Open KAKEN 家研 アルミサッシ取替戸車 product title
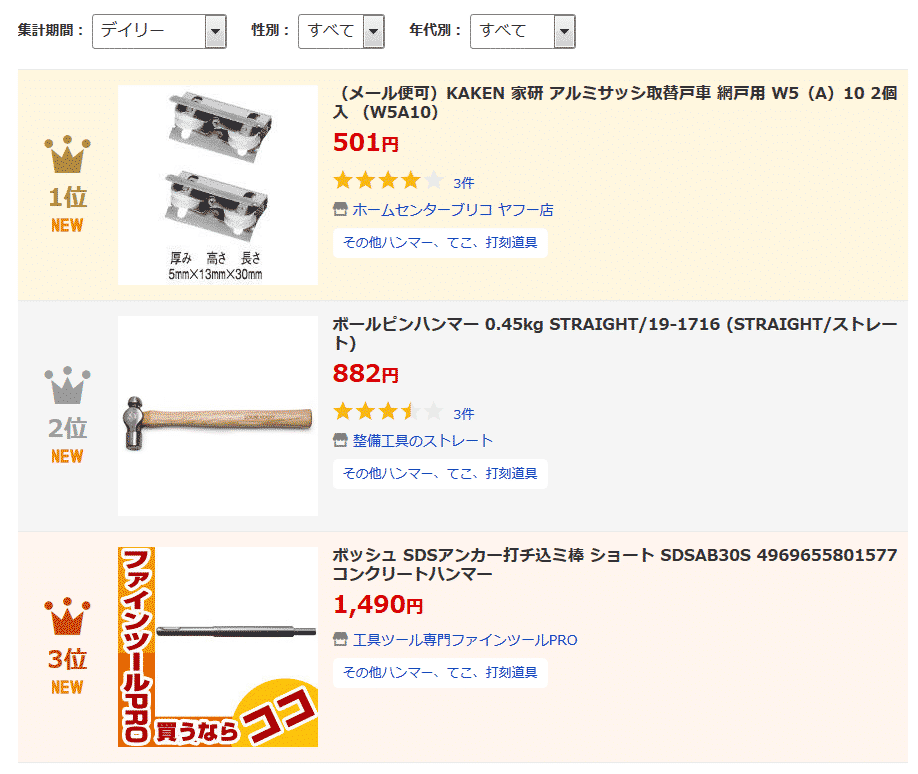Image resolution: width=918 pixels, height=774 pixels. point(615,102)
